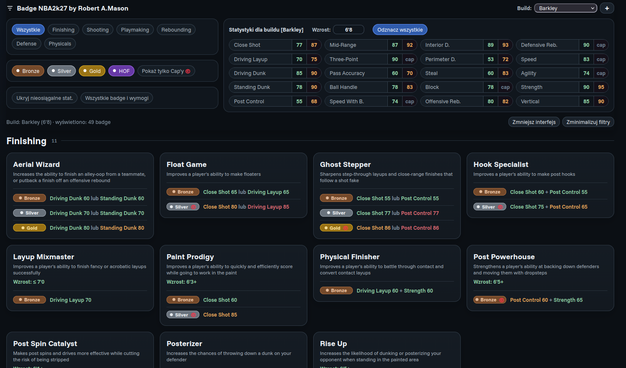Viewport: 626px width, 368px height.
Task: Click the Ball Handle cap value 83
Action: point(410,87)
